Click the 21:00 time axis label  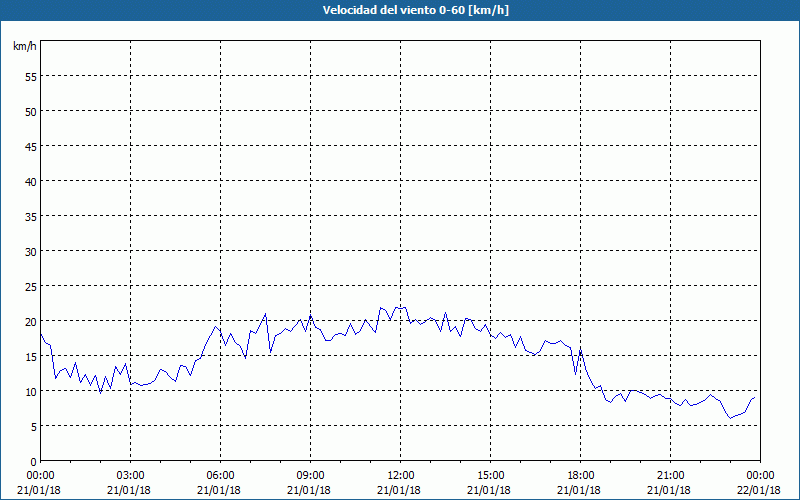click(x=670, y=476)
